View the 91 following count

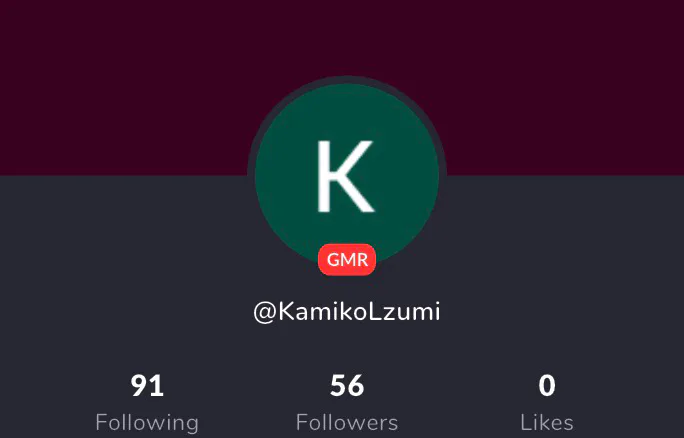(x=147, y=386)
